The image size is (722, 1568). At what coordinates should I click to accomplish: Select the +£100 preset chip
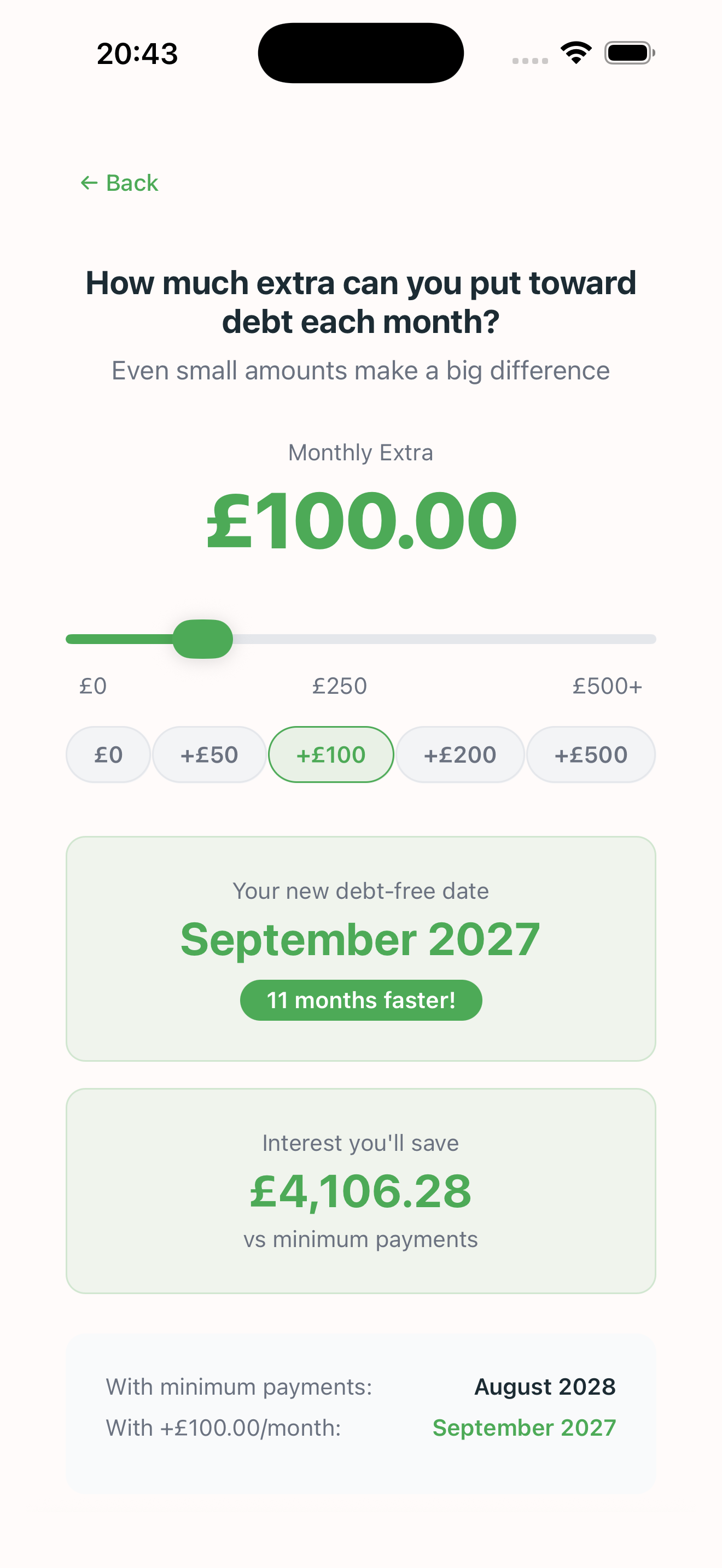[x=331, y=755]
